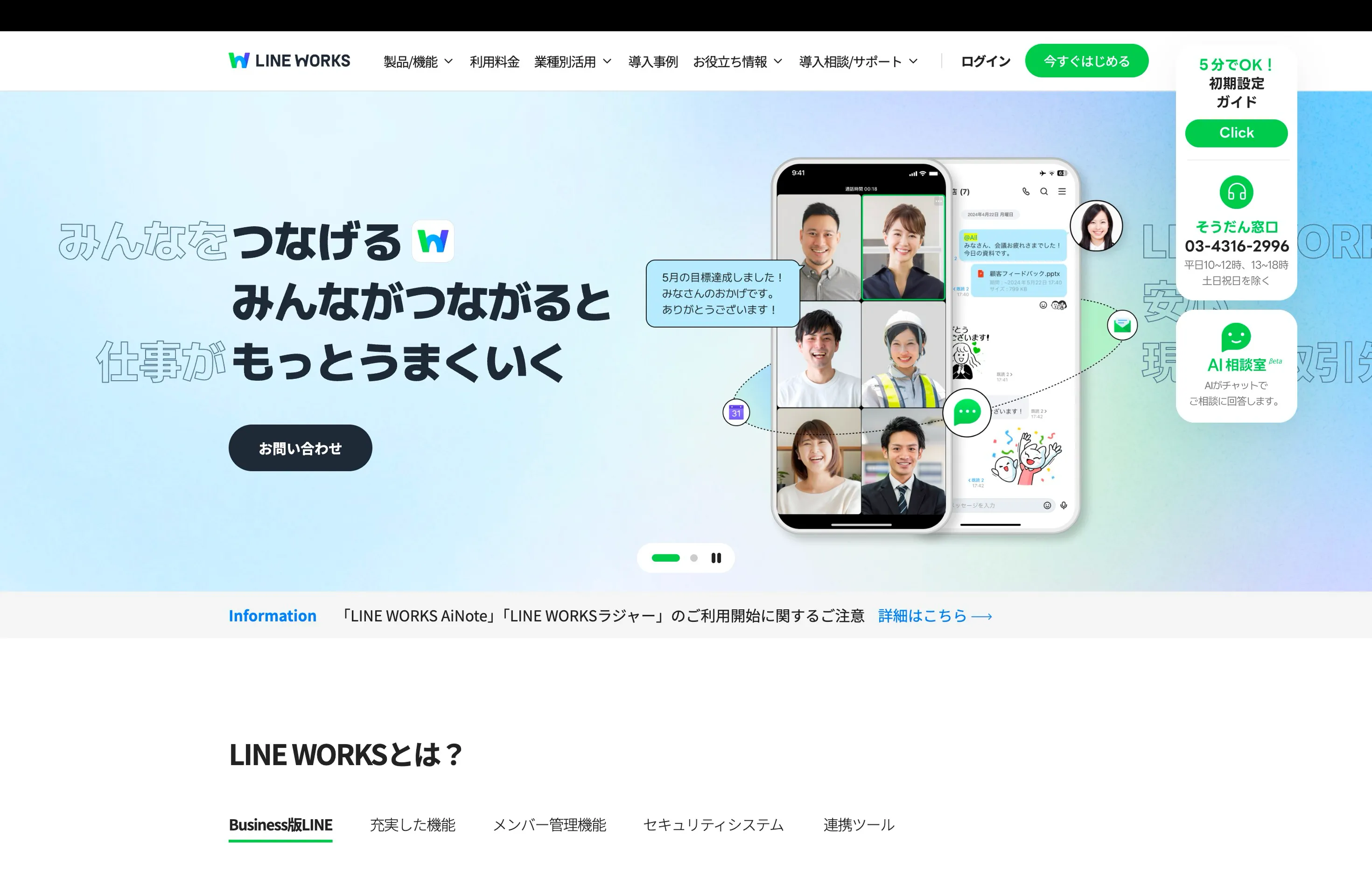Viewport: 1372px width, 892px height.
Task: Click the celebrating sticker in chat mockup
Action: pyautogui.click(x=1026, y=458)
